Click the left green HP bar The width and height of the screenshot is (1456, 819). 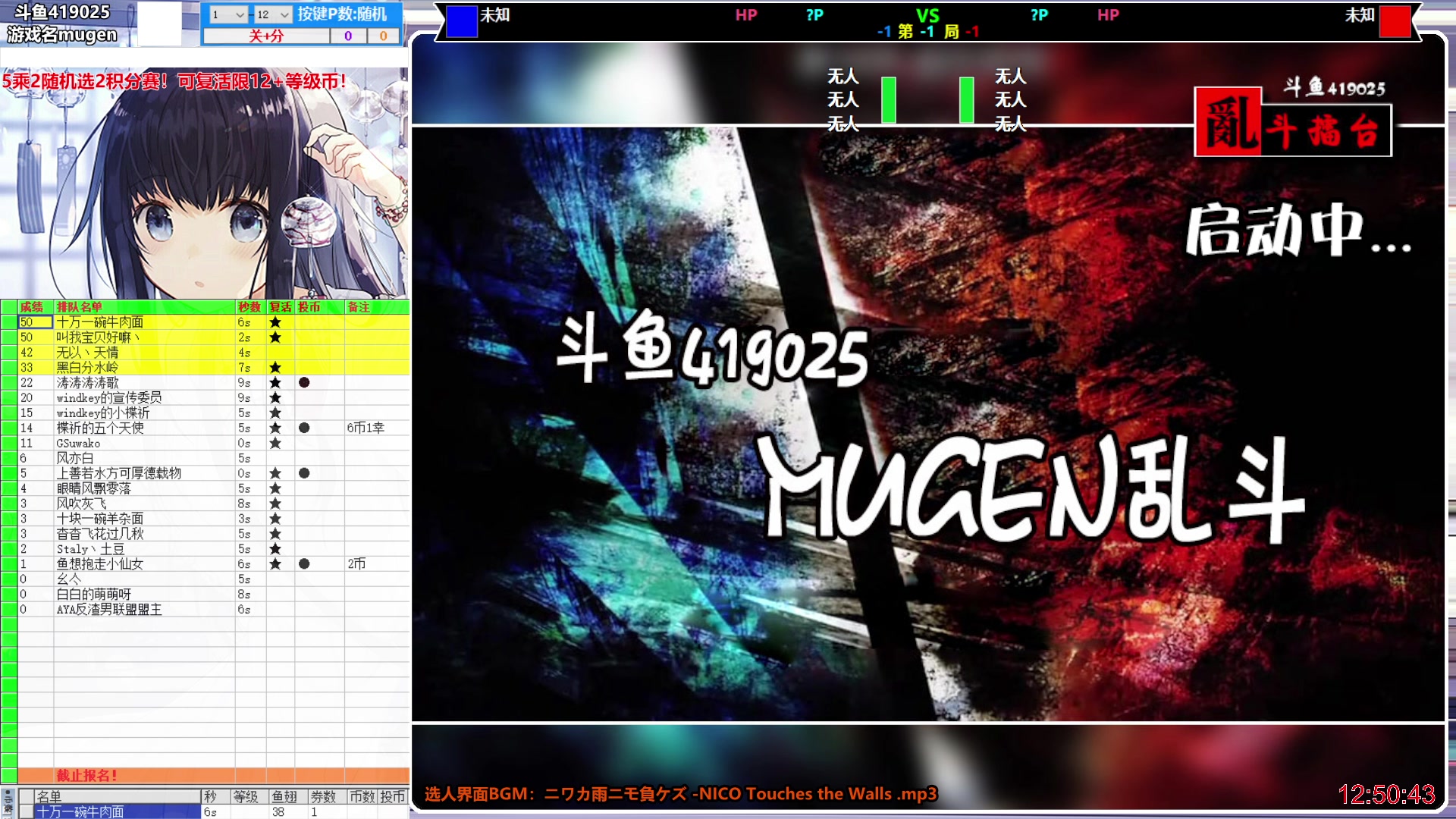click(x=889, y=100)
